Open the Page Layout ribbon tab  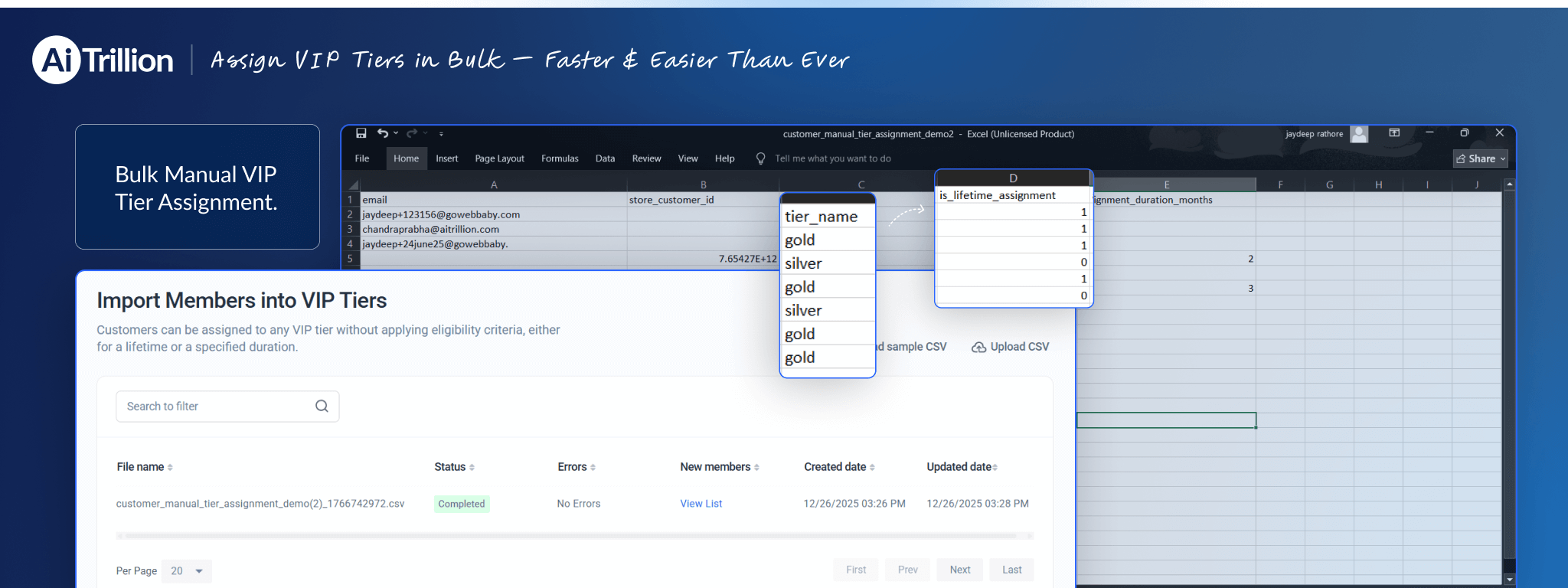499,158
